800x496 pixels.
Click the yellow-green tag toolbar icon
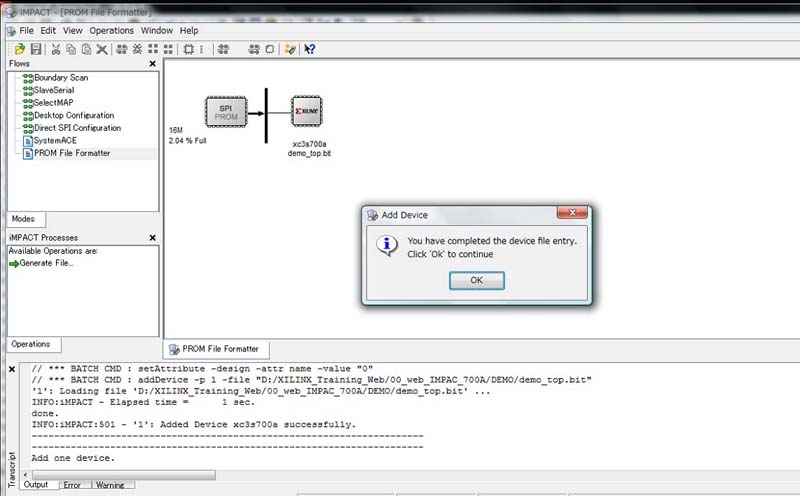click(x=290, y=49)
